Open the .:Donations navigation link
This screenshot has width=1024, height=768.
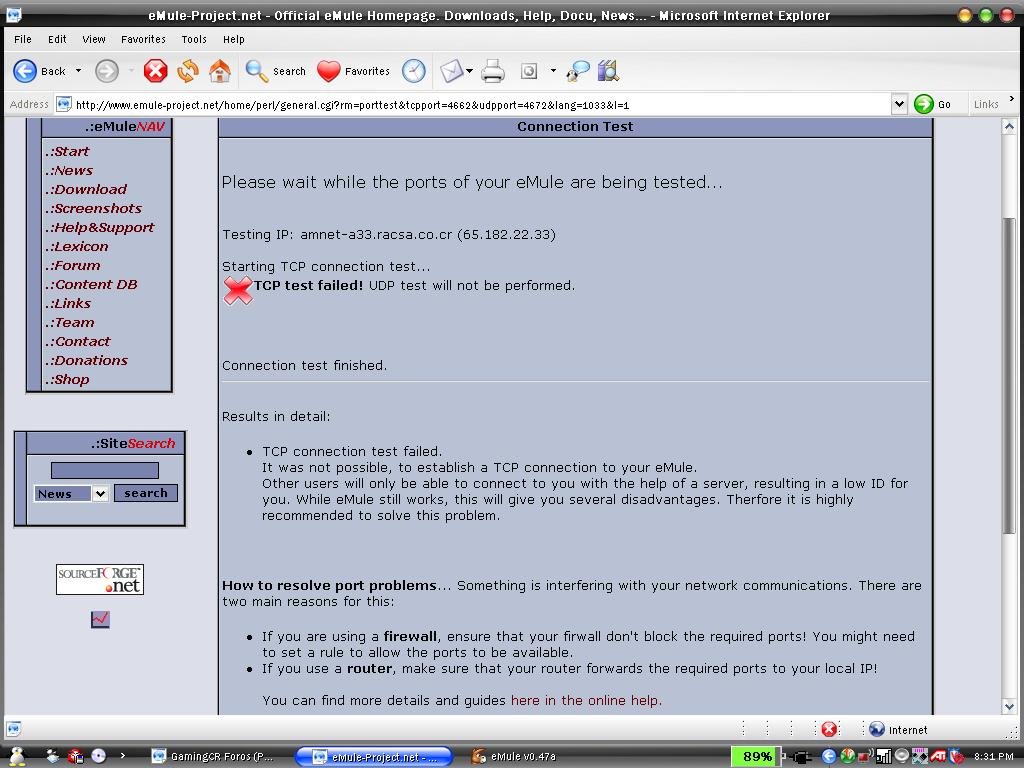tap(87, 360)
